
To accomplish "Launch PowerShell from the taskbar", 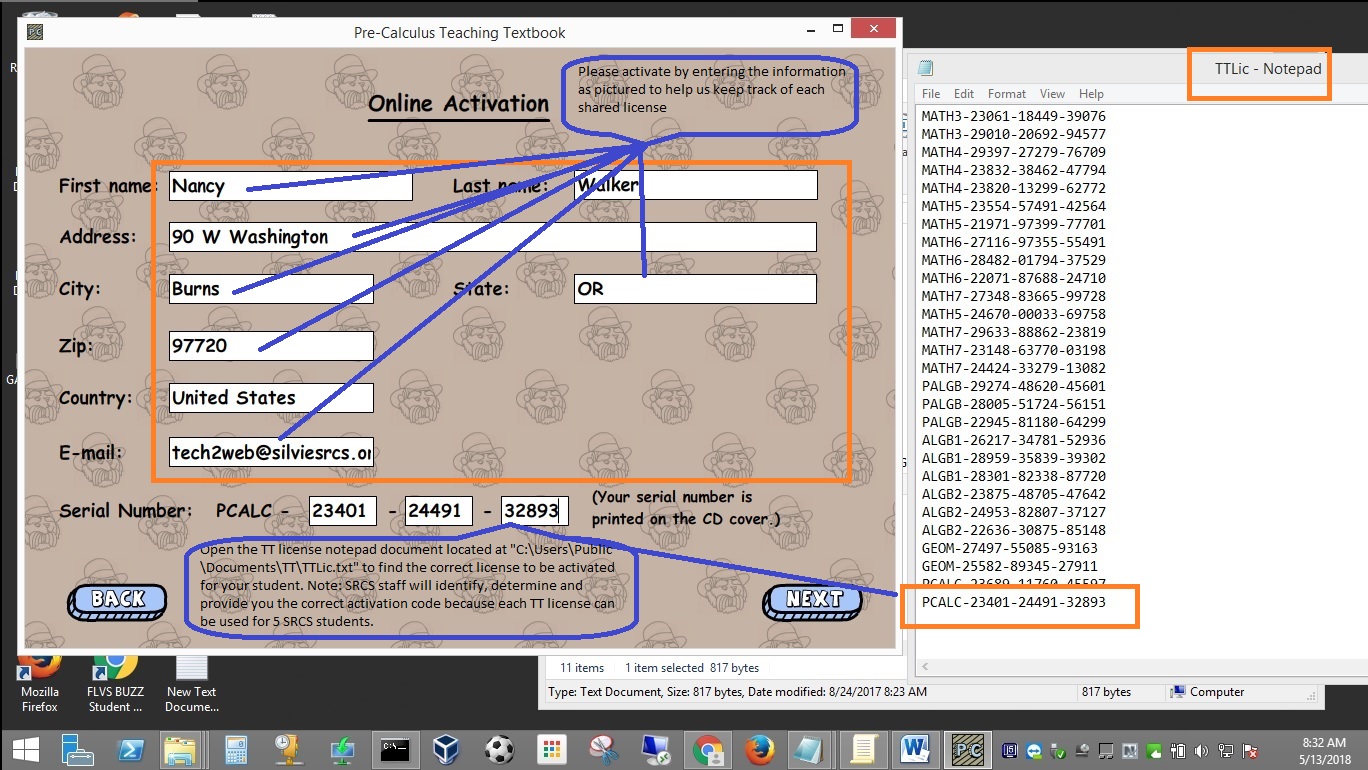I will pos(131,748).
